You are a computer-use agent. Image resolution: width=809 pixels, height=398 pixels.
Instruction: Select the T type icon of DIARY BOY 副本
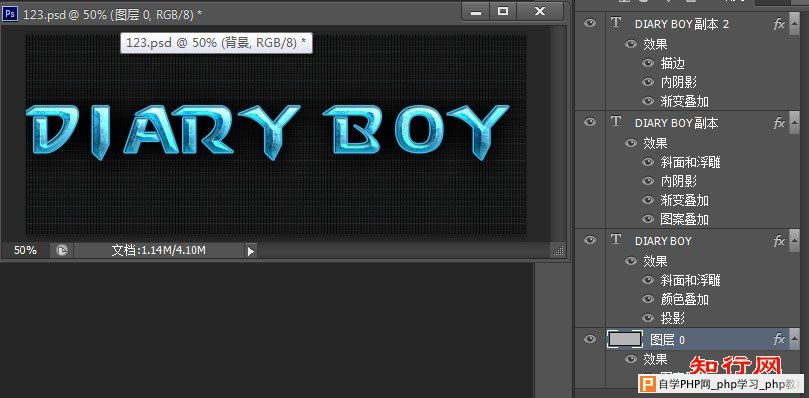tap(616, 122)
